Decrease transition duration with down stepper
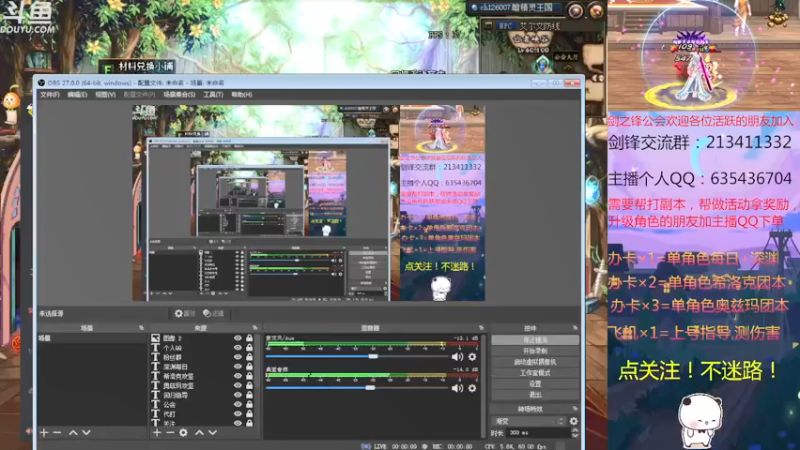 (575, 436)
